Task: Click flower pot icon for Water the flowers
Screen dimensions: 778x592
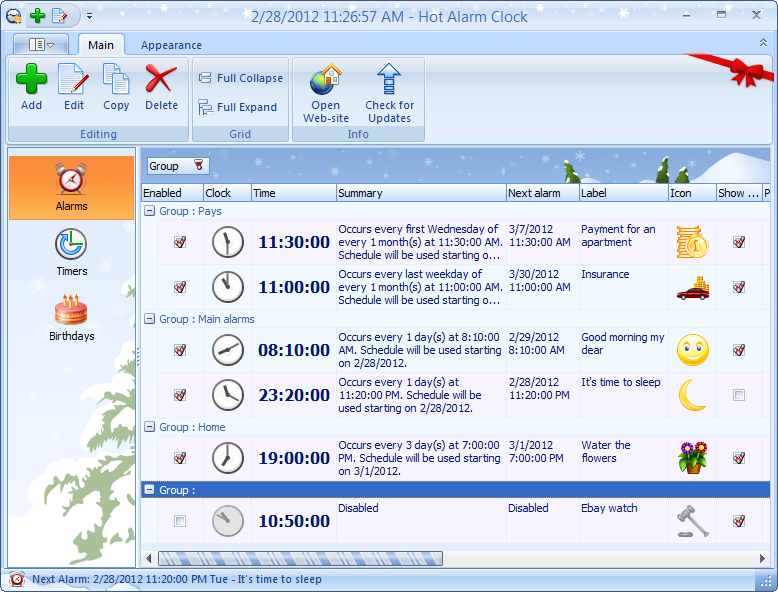Action: (693, 458)
